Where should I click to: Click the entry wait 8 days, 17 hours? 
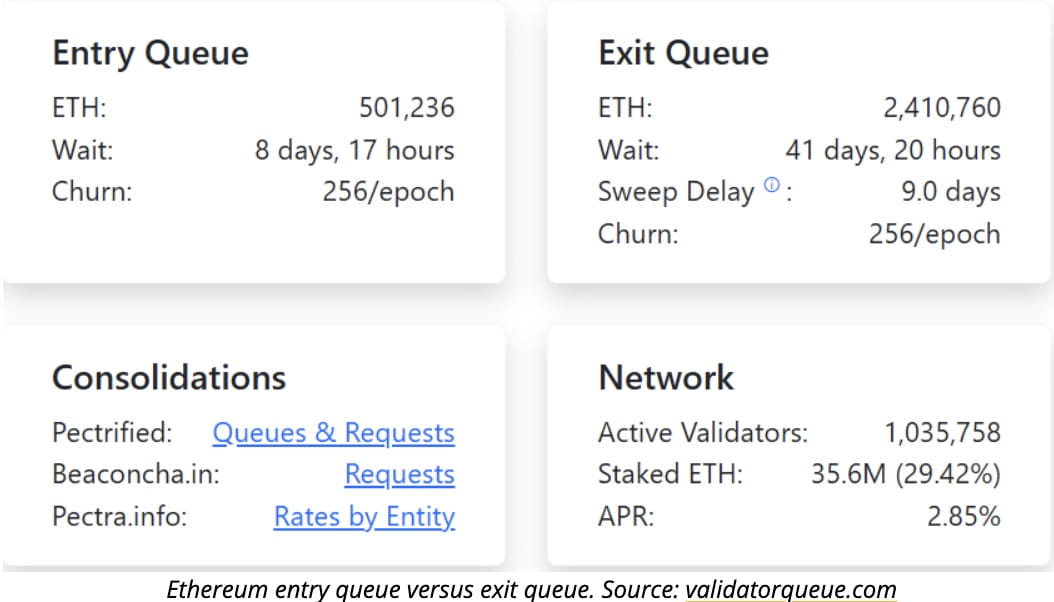[354, 150]
